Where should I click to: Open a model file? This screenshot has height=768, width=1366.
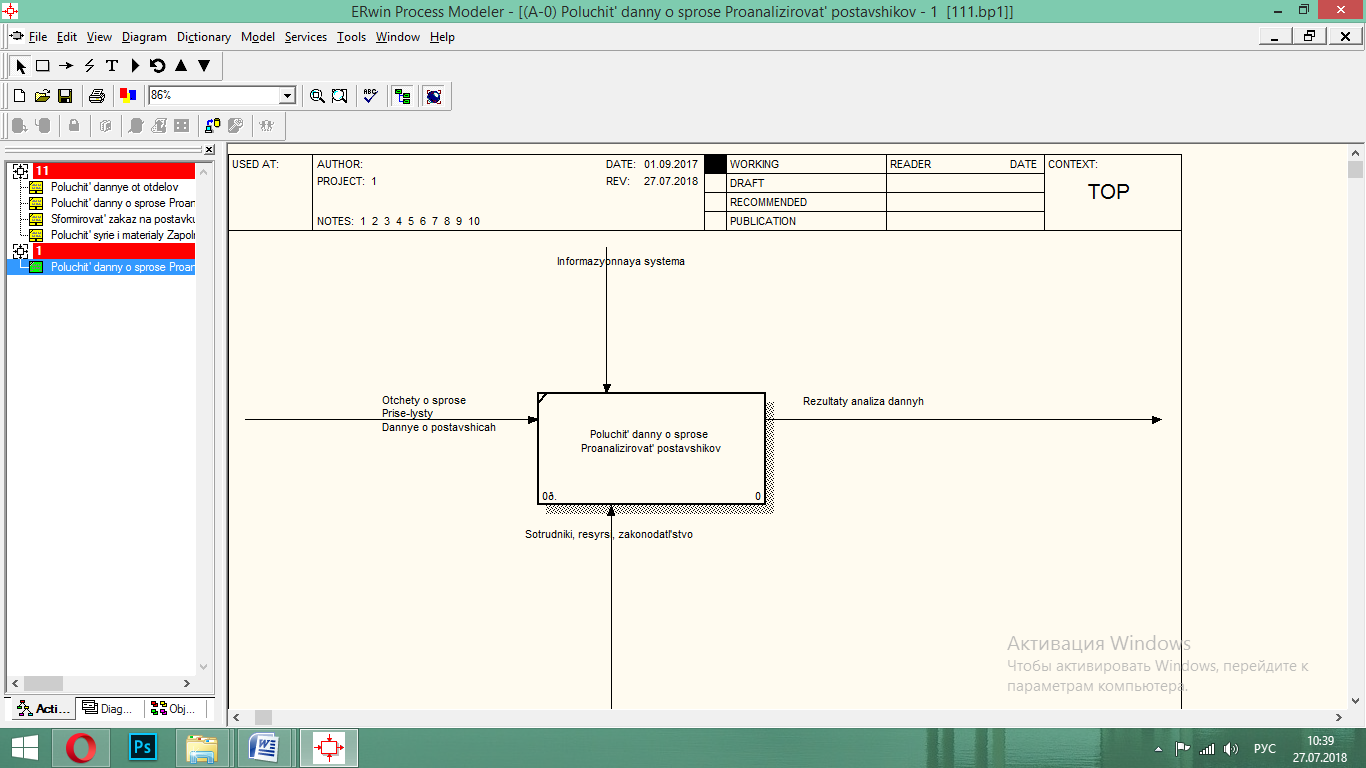tap(42, 96)
